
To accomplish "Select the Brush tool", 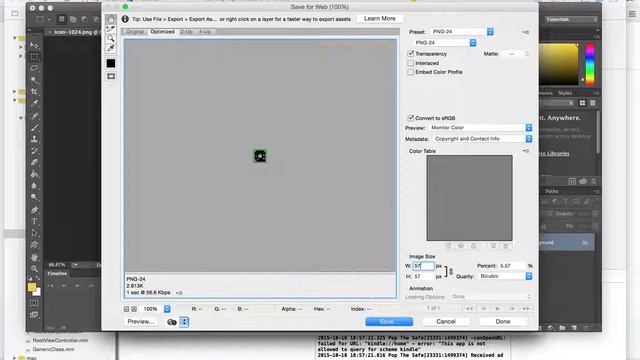I will point(34,127).
